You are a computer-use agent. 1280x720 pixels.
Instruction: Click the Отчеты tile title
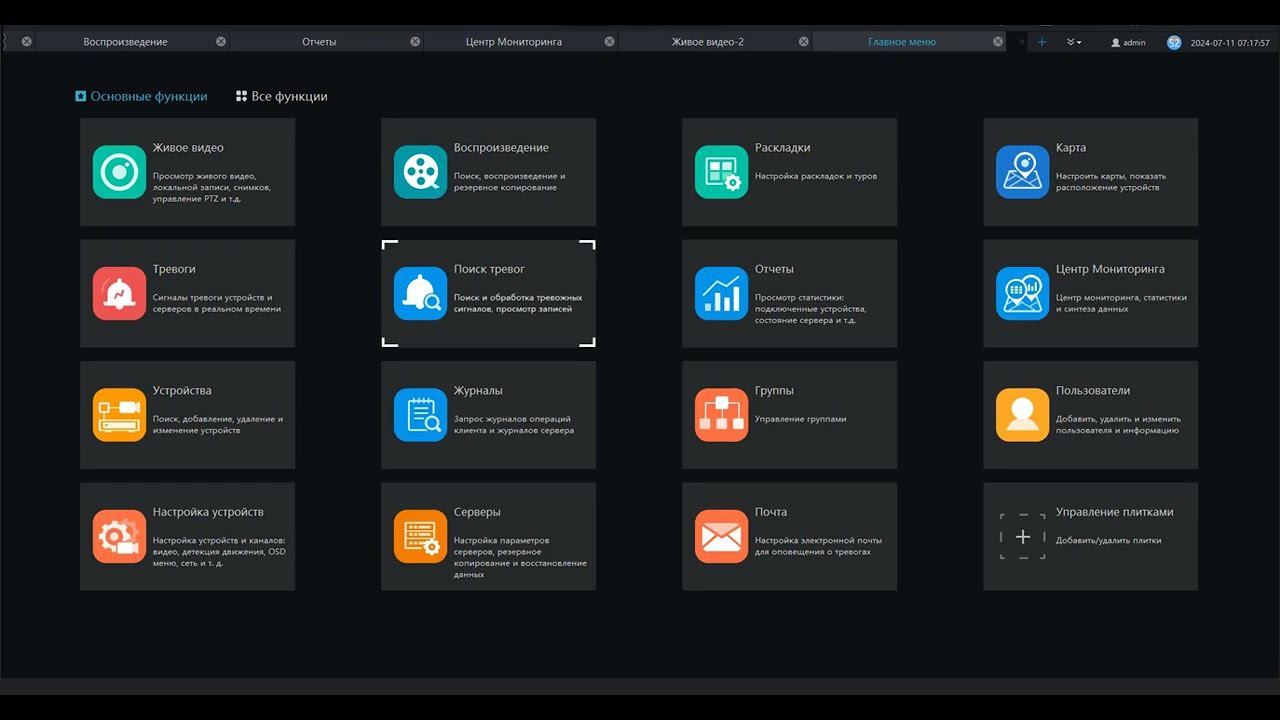point(774,269)
